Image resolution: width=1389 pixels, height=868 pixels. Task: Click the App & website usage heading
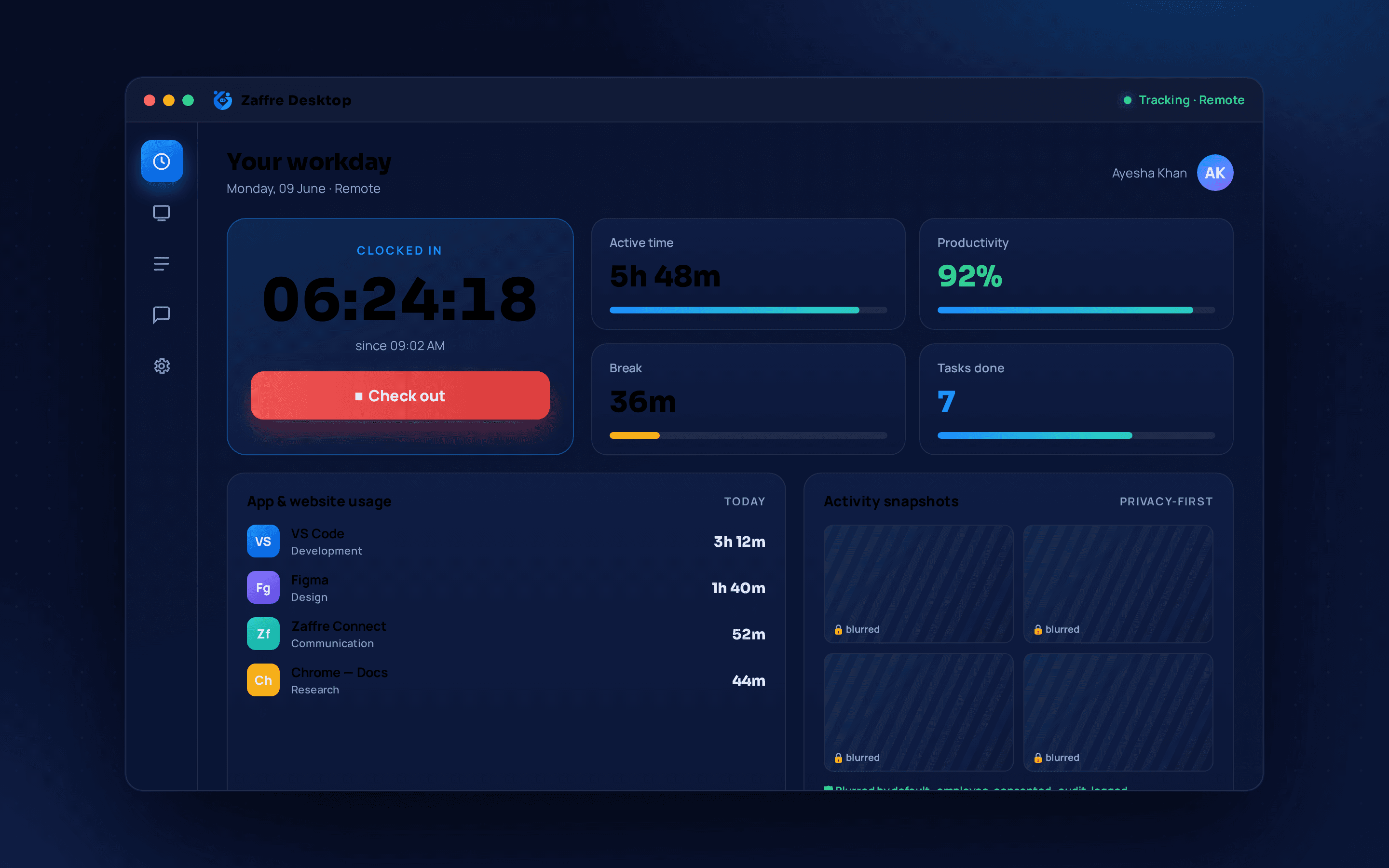(319, 501)
